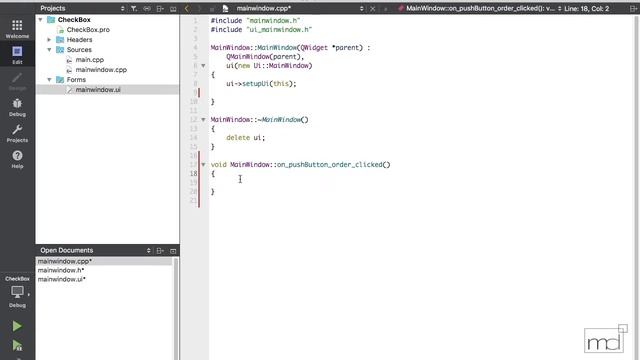Open the Debug mode in sidebar
The height and width of the screenshot is (360, 640).
[x=17, y=107]
